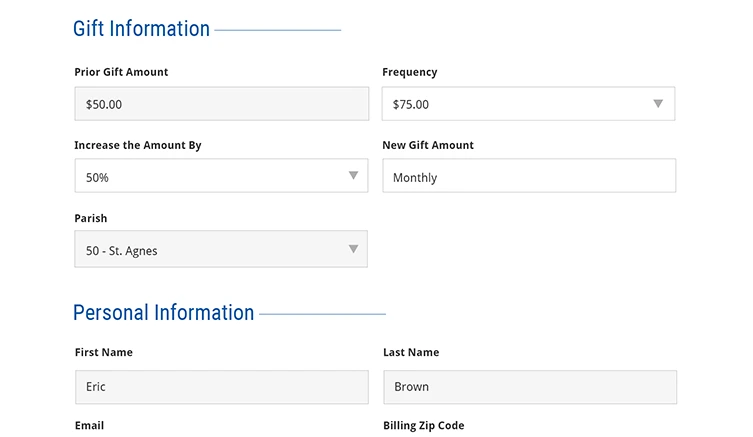Select the Last Name field containing Brown

529,387
